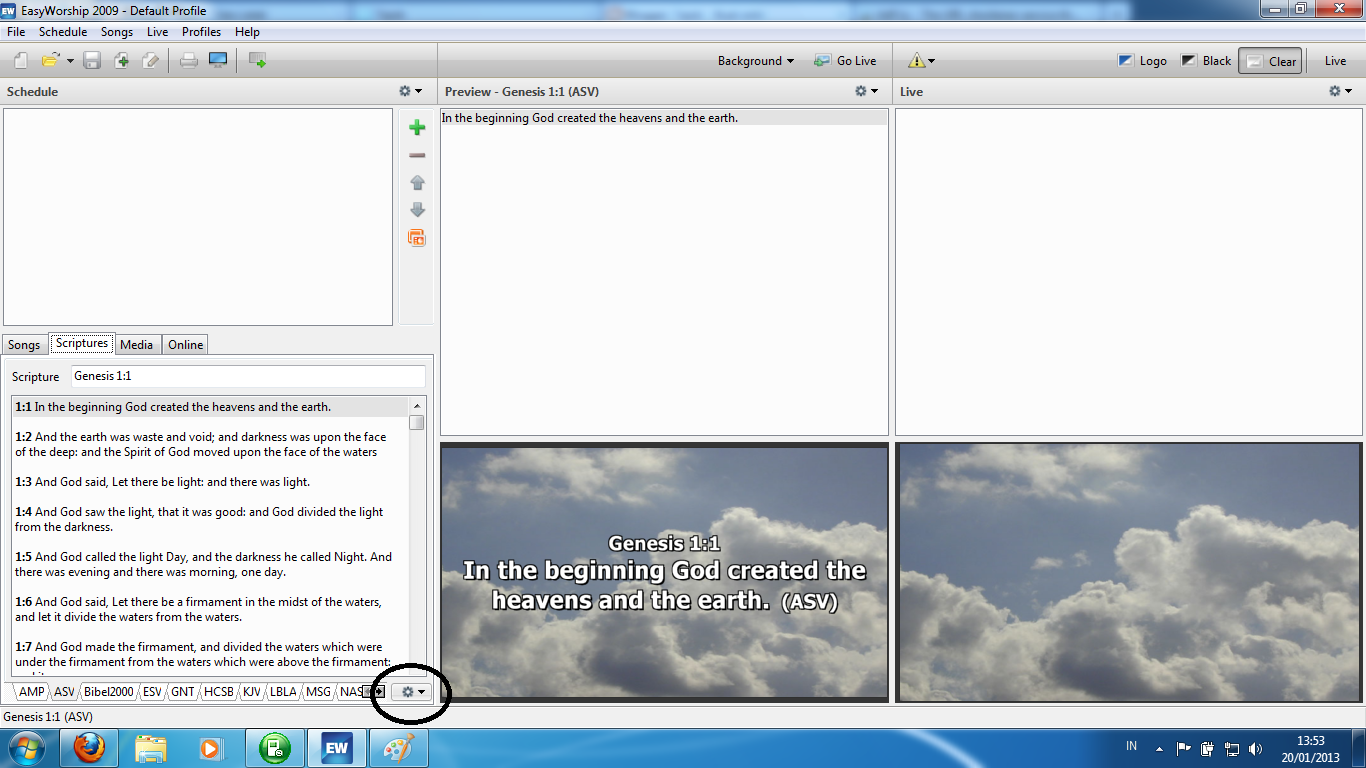
Task: Open the Schedule menu in the menu bar
Action: click(63, 32)
